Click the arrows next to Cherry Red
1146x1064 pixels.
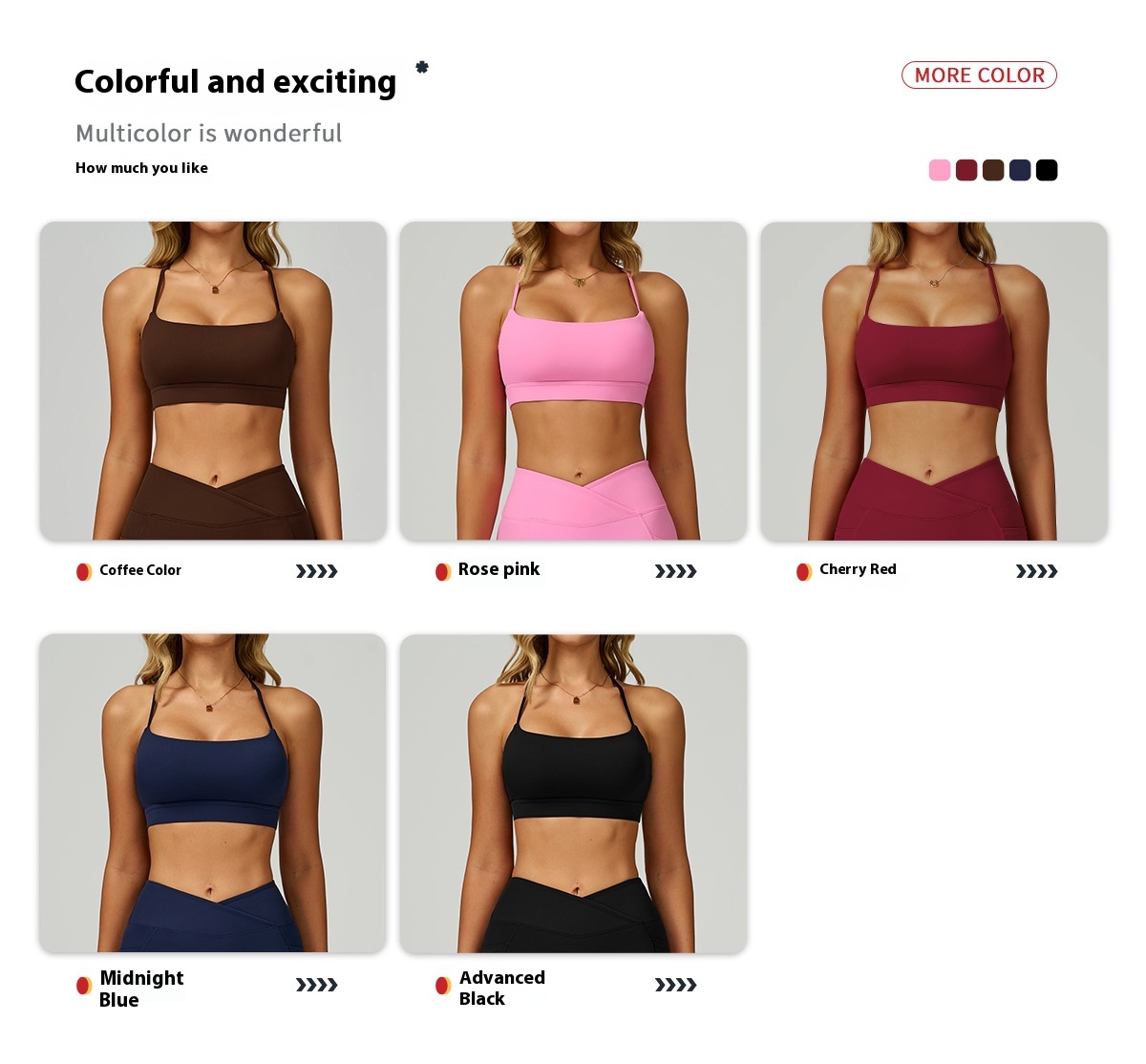(x=1037, y=571)
